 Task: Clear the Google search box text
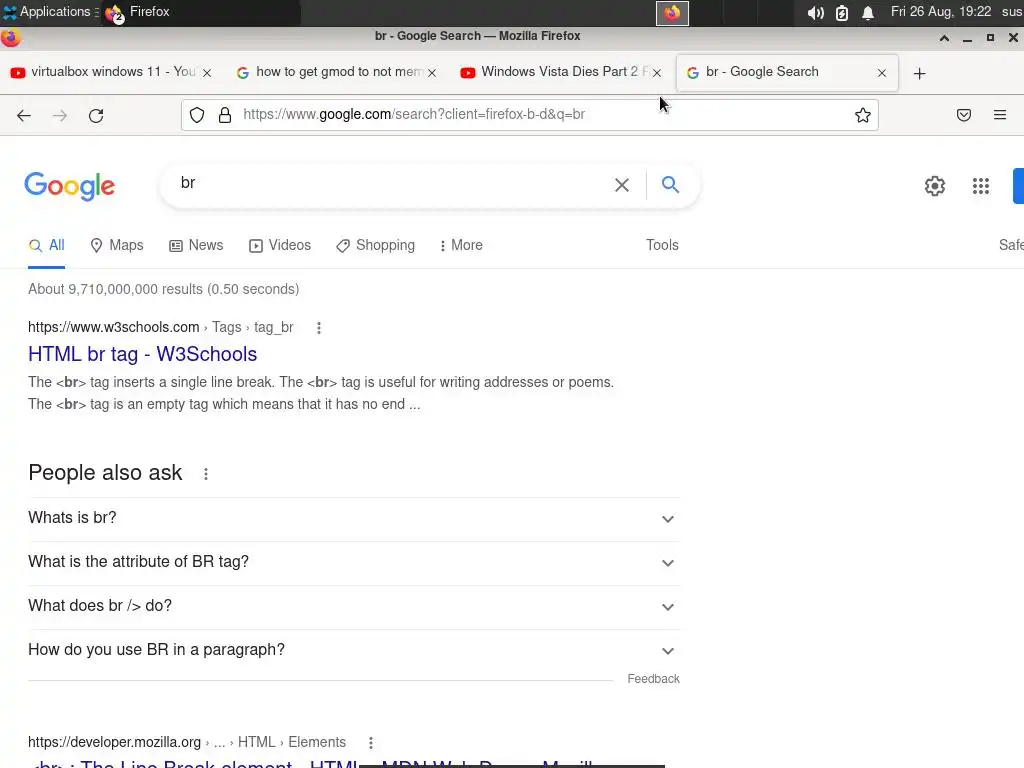[622, 185]
